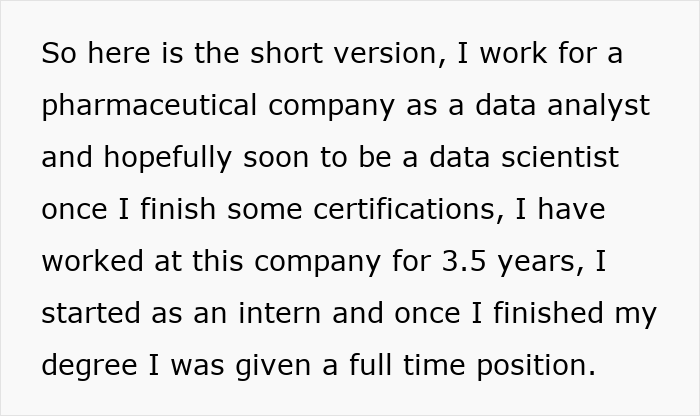Viewport: 700px width, 416px height.
Task: Click the word "here" in the first line
Action: (119, 53)
